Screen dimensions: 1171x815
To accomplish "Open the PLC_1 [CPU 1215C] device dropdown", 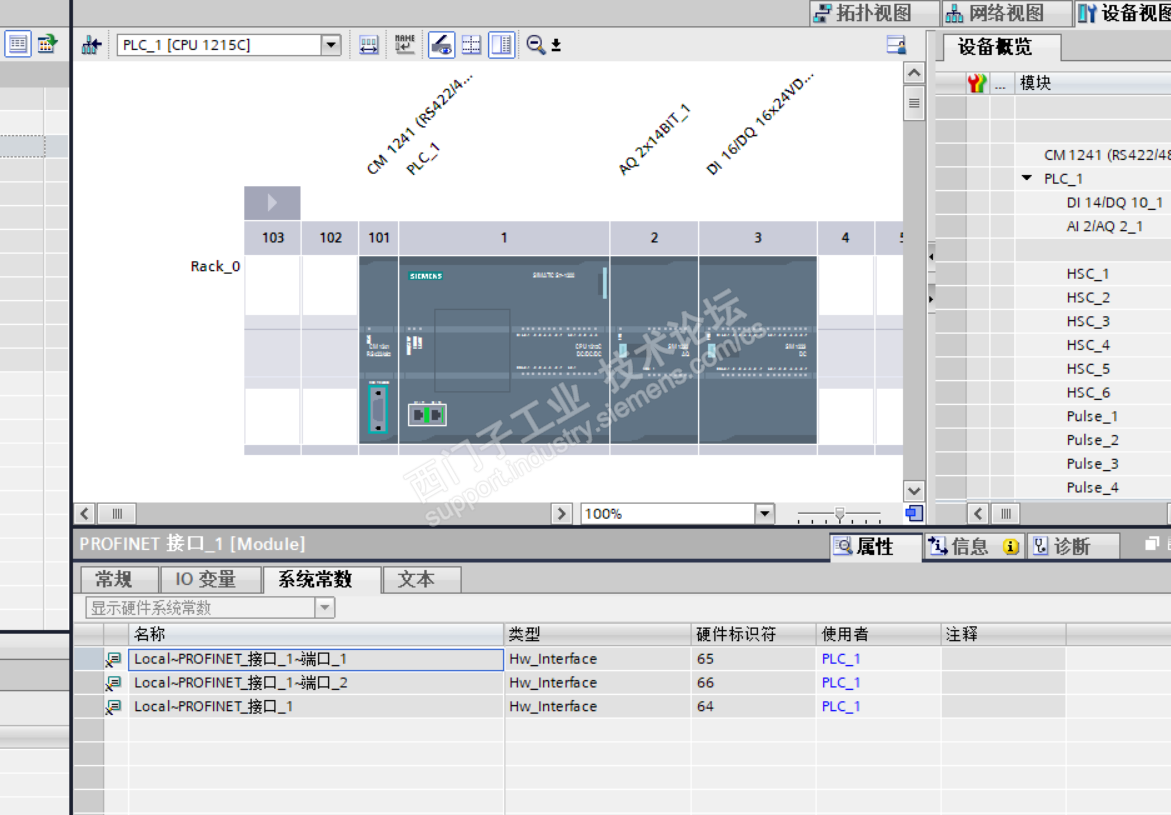I will (x=331, y=45).
